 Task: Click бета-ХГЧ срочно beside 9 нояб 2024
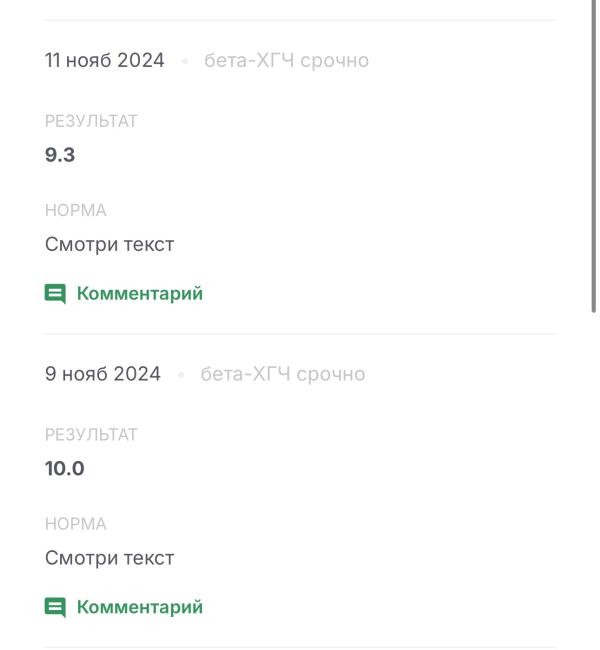click(x=282, y=374)
